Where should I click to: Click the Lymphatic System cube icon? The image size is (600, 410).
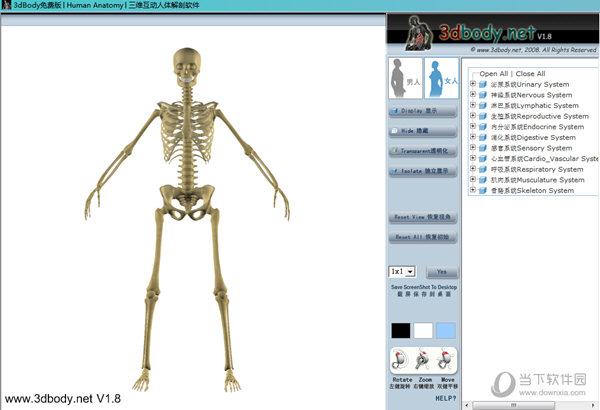pyautogui.click(x=483, y=106)
